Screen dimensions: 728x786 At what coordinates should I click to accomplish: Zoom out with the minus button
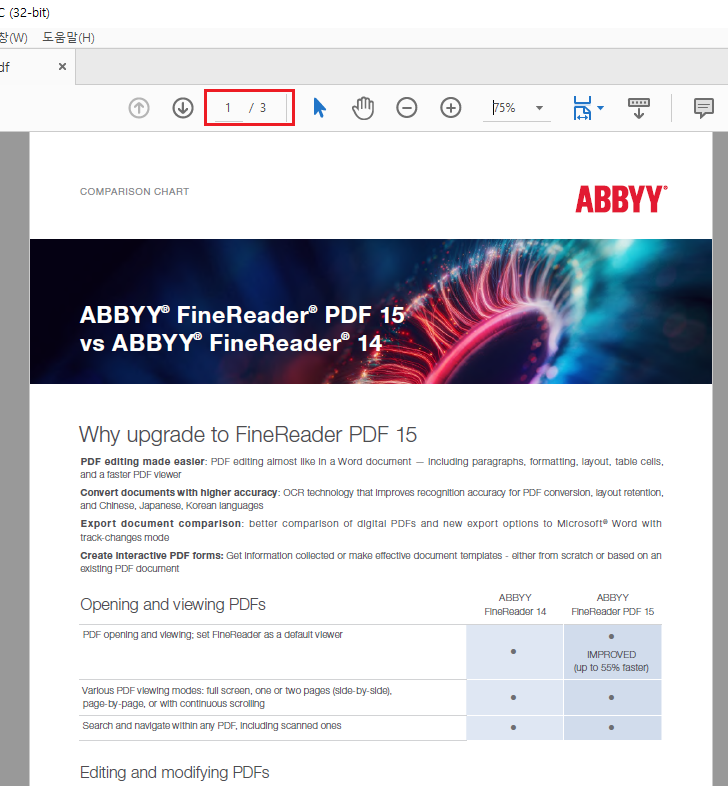click(407, 108)
